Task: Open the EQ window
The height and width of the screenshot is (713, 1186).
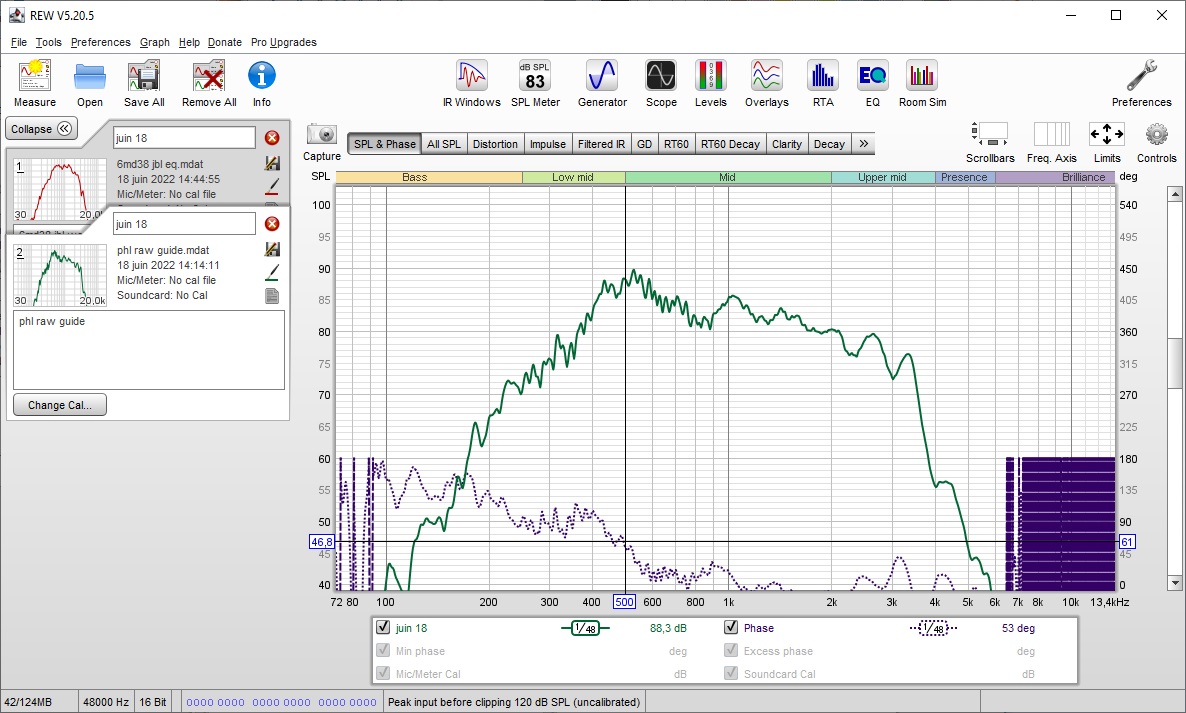Action: point(872,83)
